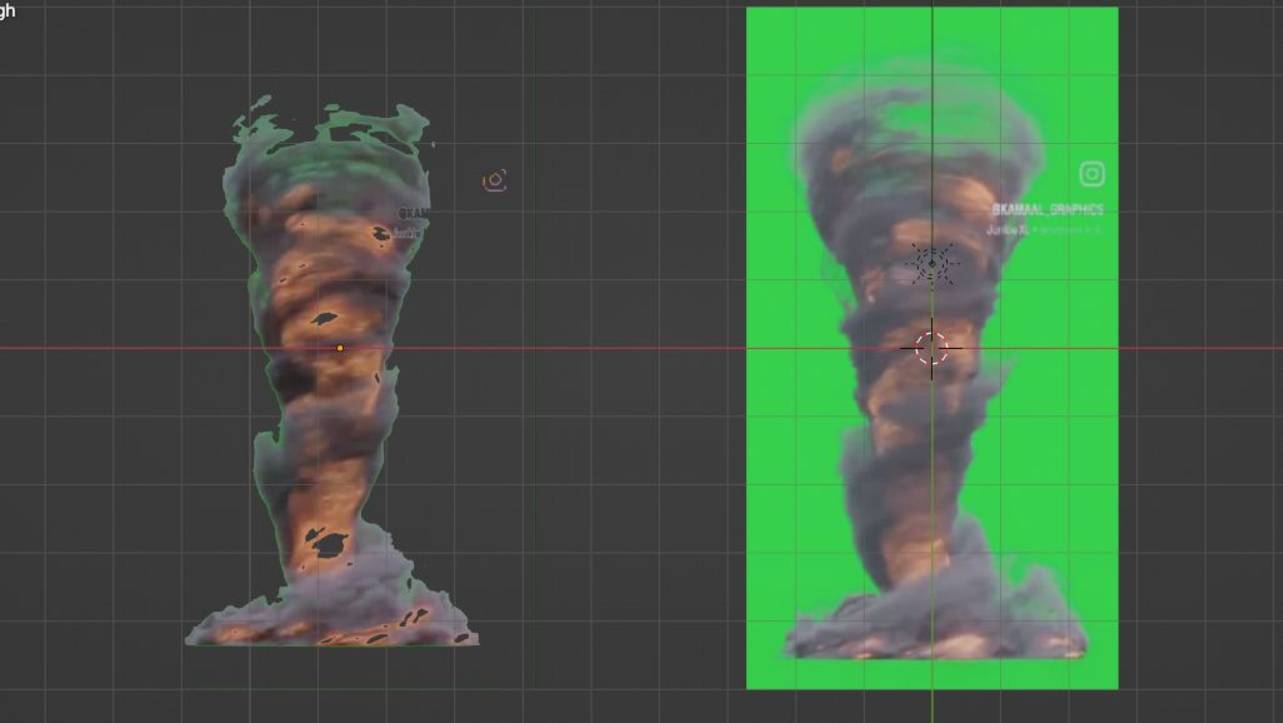Viewport: 1283px width, 723px height.
Task: Click the @KAMAAL_GRAPHICS watermark on green screen
Action: pos(1047,210)
